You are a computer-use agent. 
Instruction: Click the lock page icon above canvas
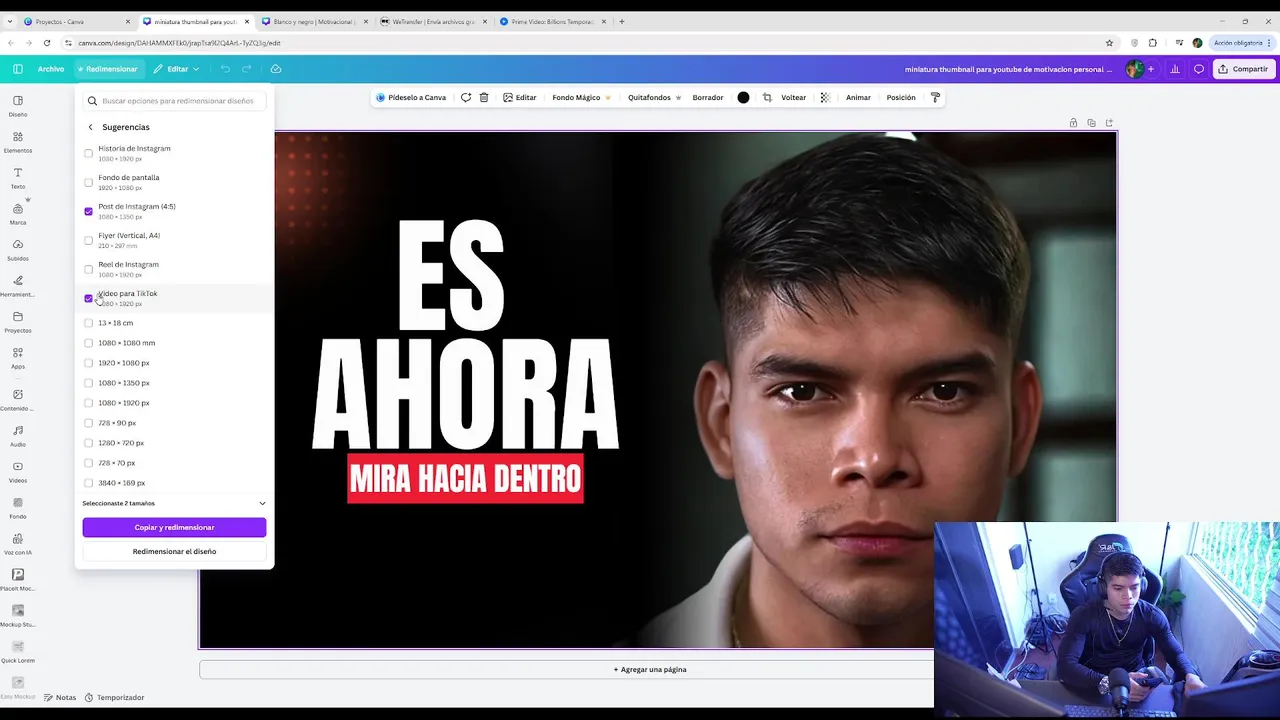point(1073,123)
